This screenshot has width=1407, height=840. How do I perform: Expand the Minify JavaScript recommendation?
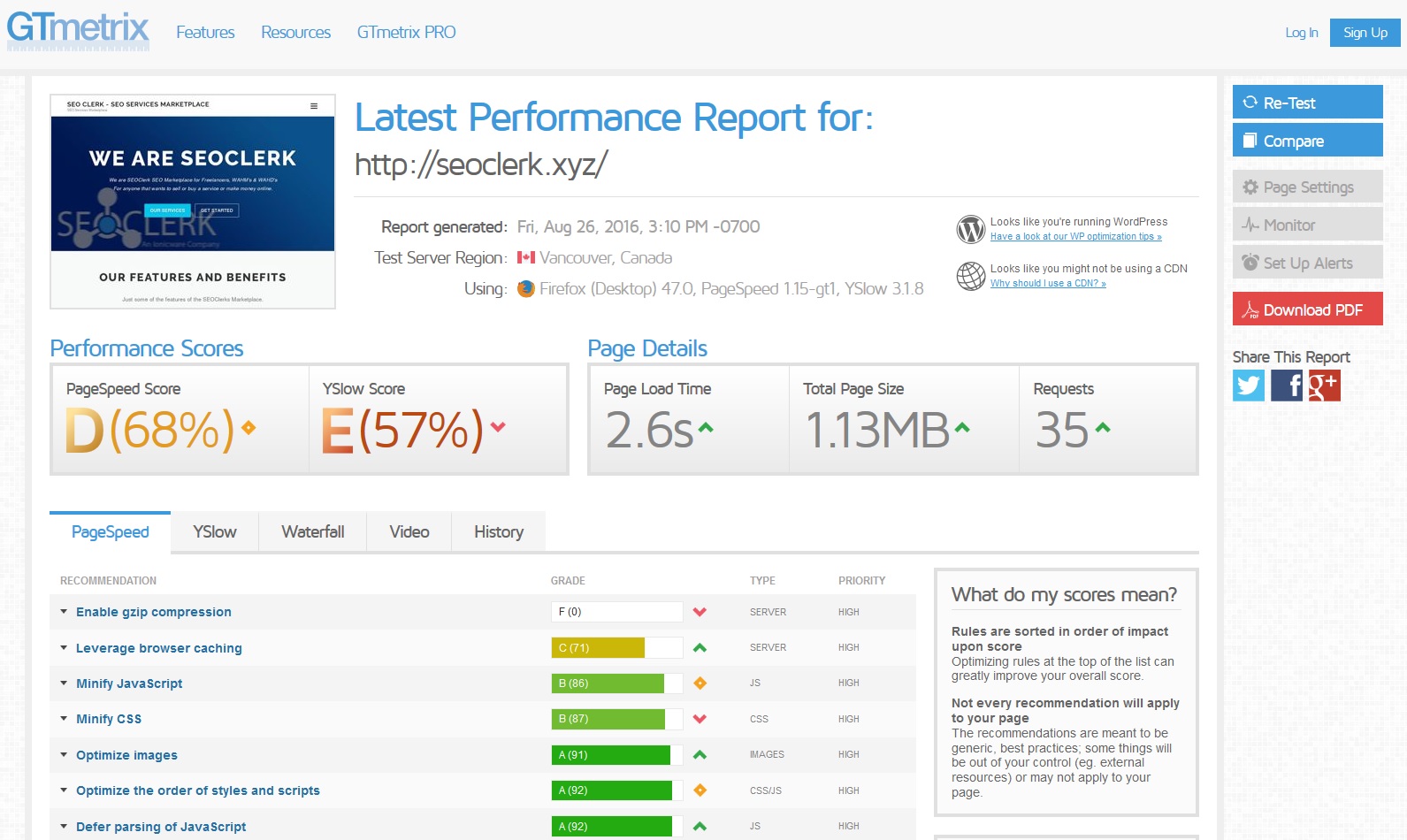pos(129,683)
